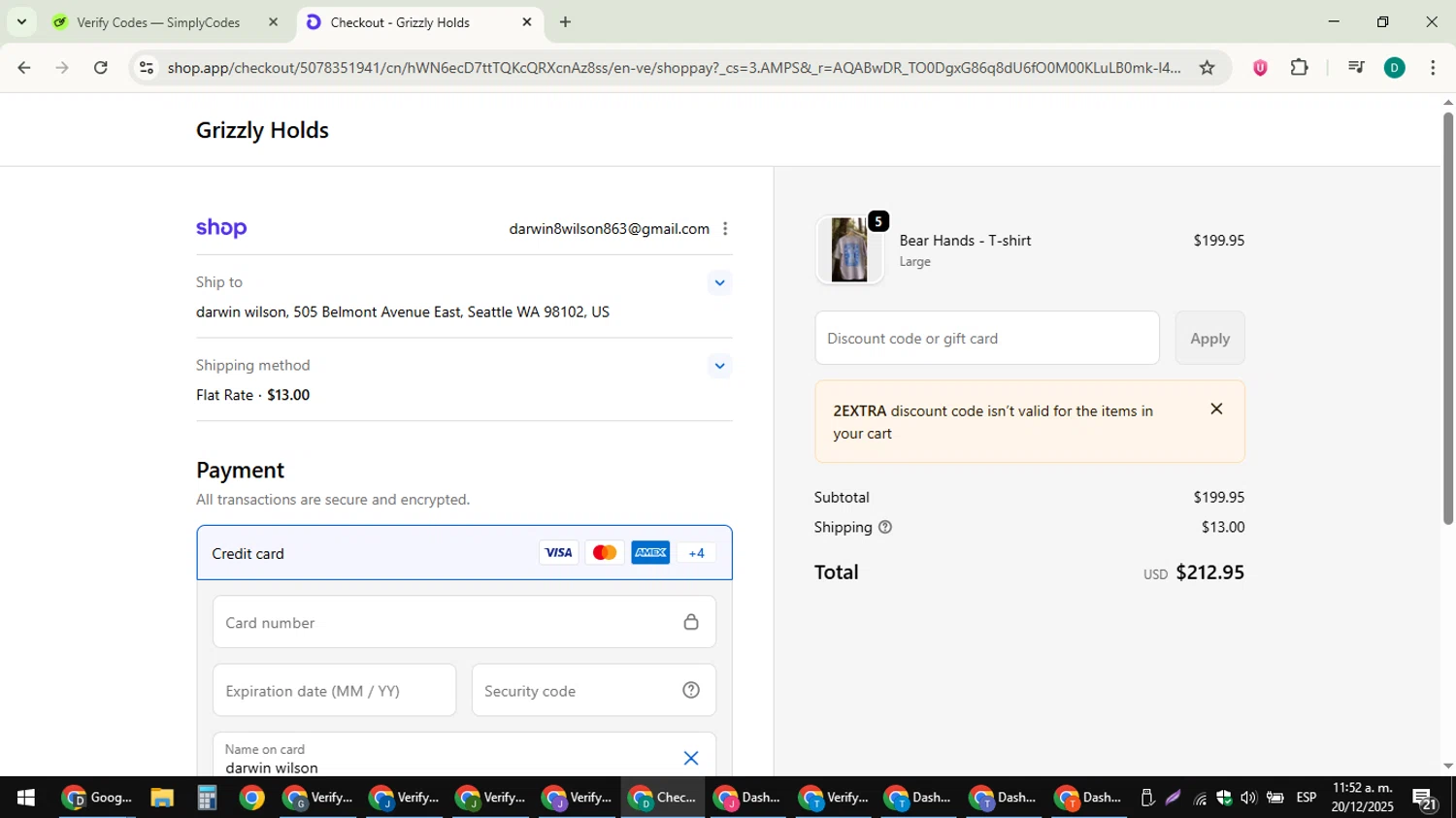Bookmark this page with the star
This screenshot has width=1456, height=818.
coord(1207,68)
